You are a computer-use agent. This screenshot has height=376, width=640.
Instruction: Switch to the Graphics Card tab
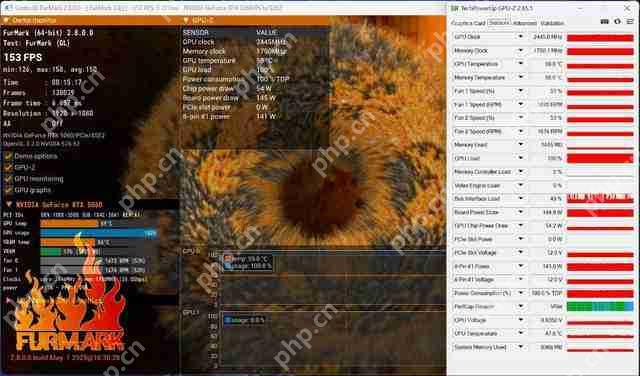click(468, 23)
